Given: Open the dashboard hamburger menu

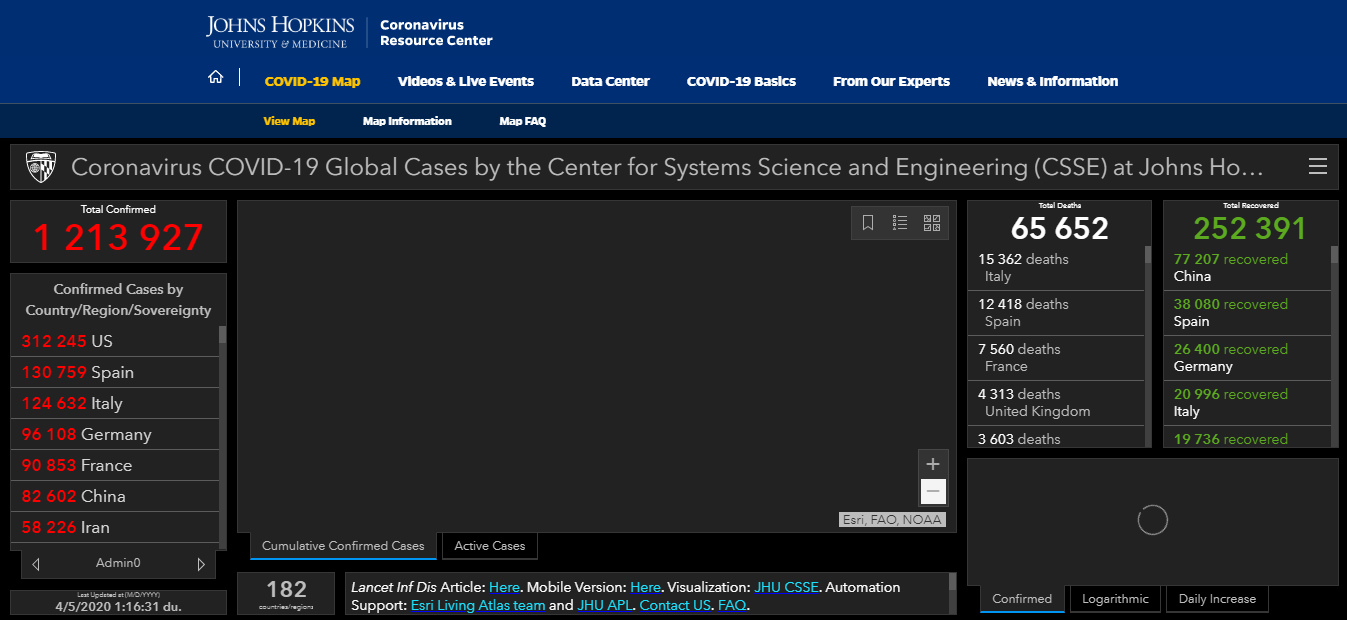Looking at the screenshot, I should (1317, 166).
